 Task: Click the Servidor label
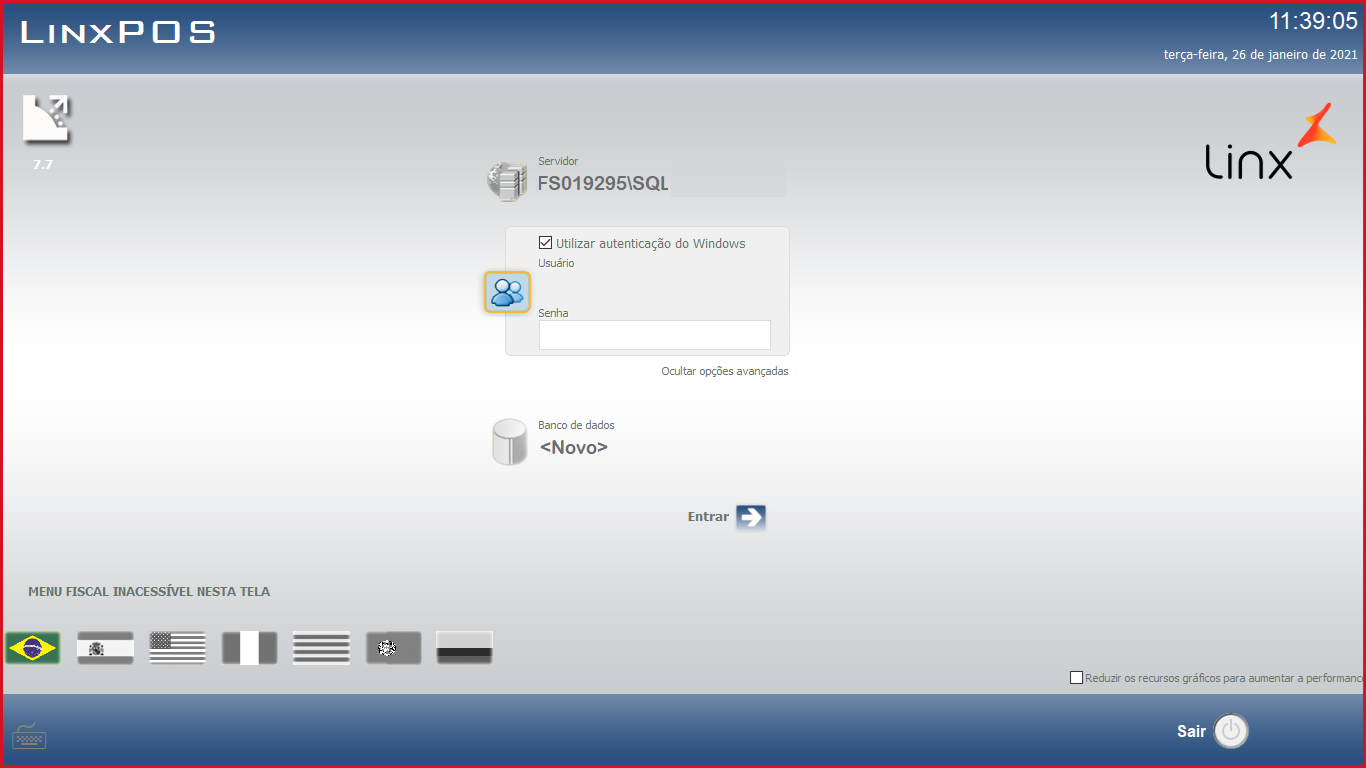(558, 161)
